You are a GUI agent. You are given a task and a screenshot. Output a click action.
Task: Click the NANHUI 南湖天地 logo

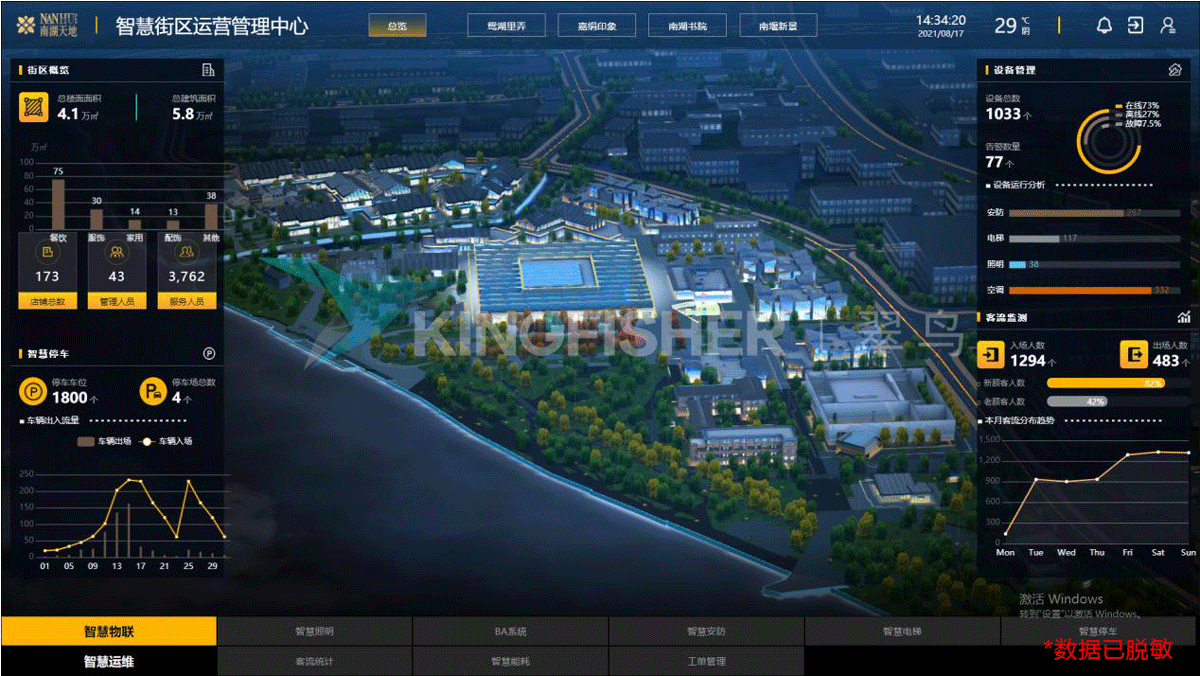[x=46, y=25]
